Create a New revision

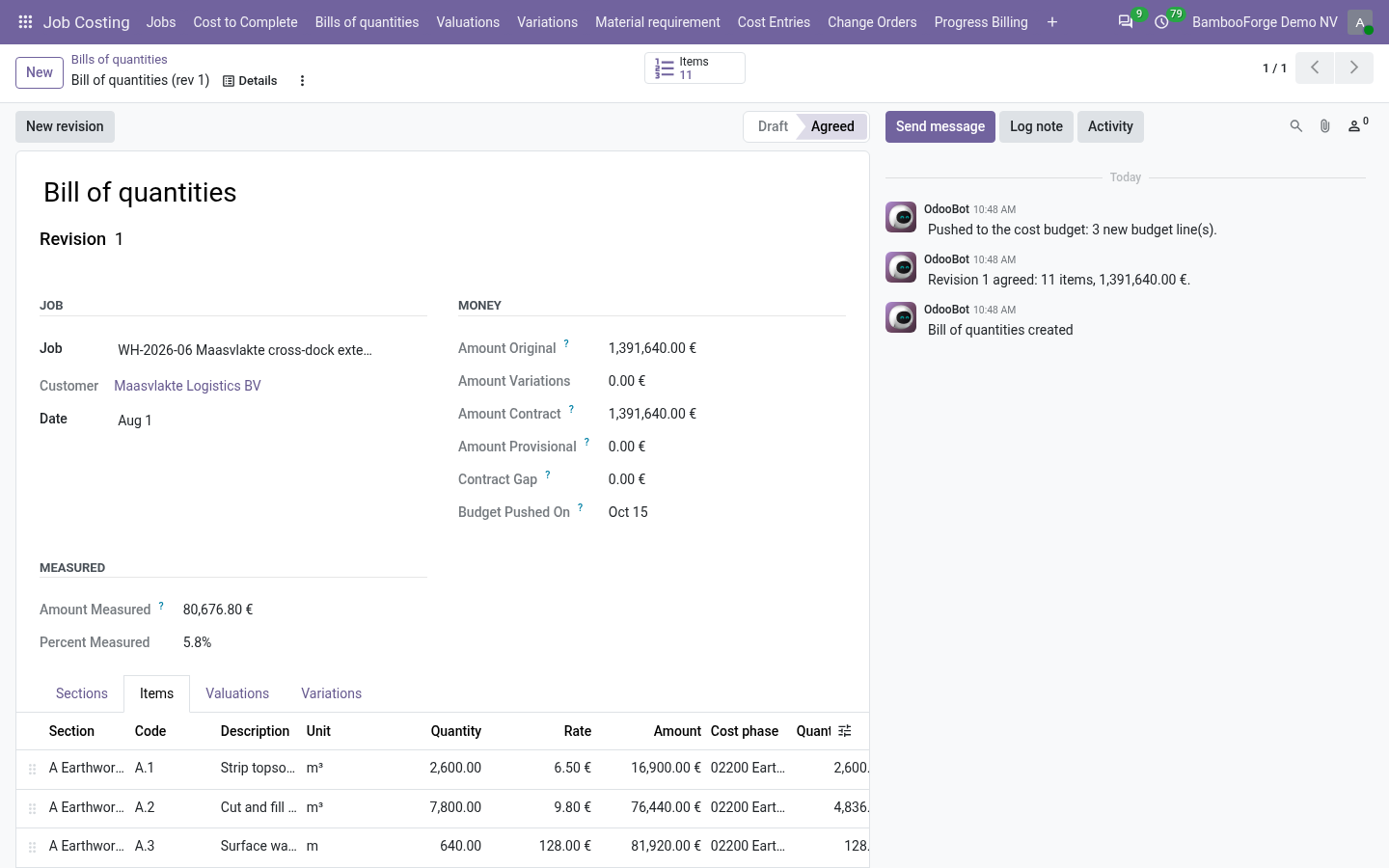(65, 126)
